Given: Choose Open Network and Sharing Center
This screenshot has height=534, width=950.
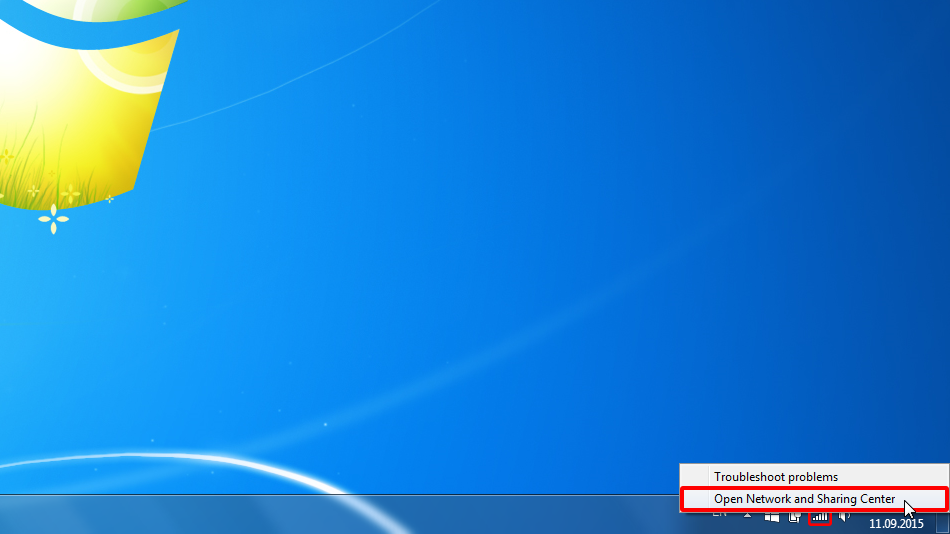Looking at the screenshot, I should (x=804, y=499).
